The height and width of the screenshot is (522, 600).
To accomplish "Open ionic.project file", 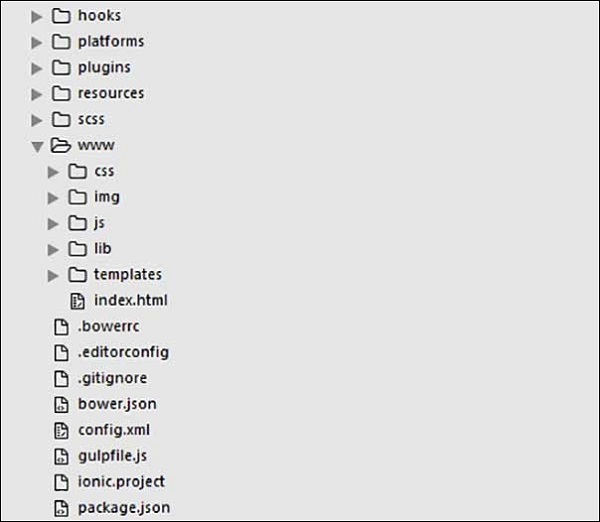I will (122, 482).
